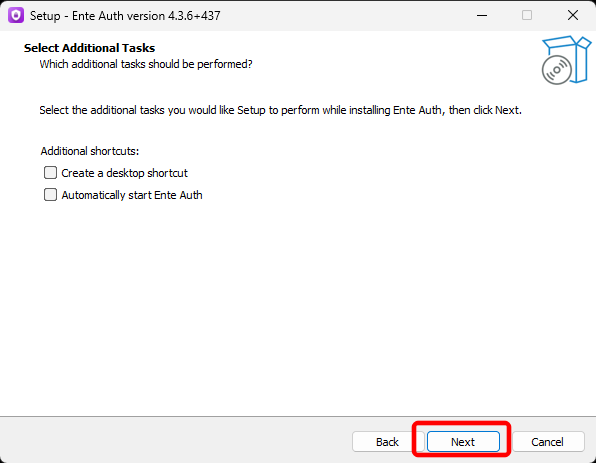Viewport: 596px width, 463px height.
Task: Click the "Select Additional Tasks" heading
Action: 89,48
